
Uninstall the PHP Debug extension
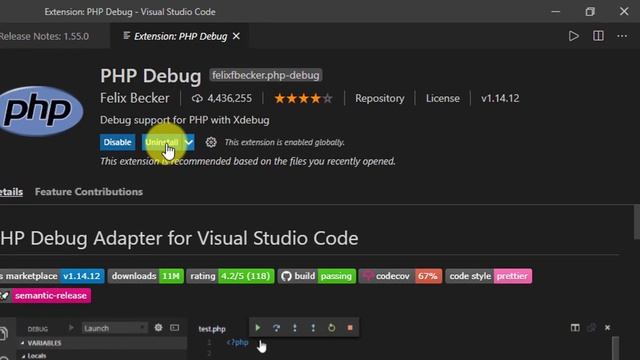pos(162,142)
